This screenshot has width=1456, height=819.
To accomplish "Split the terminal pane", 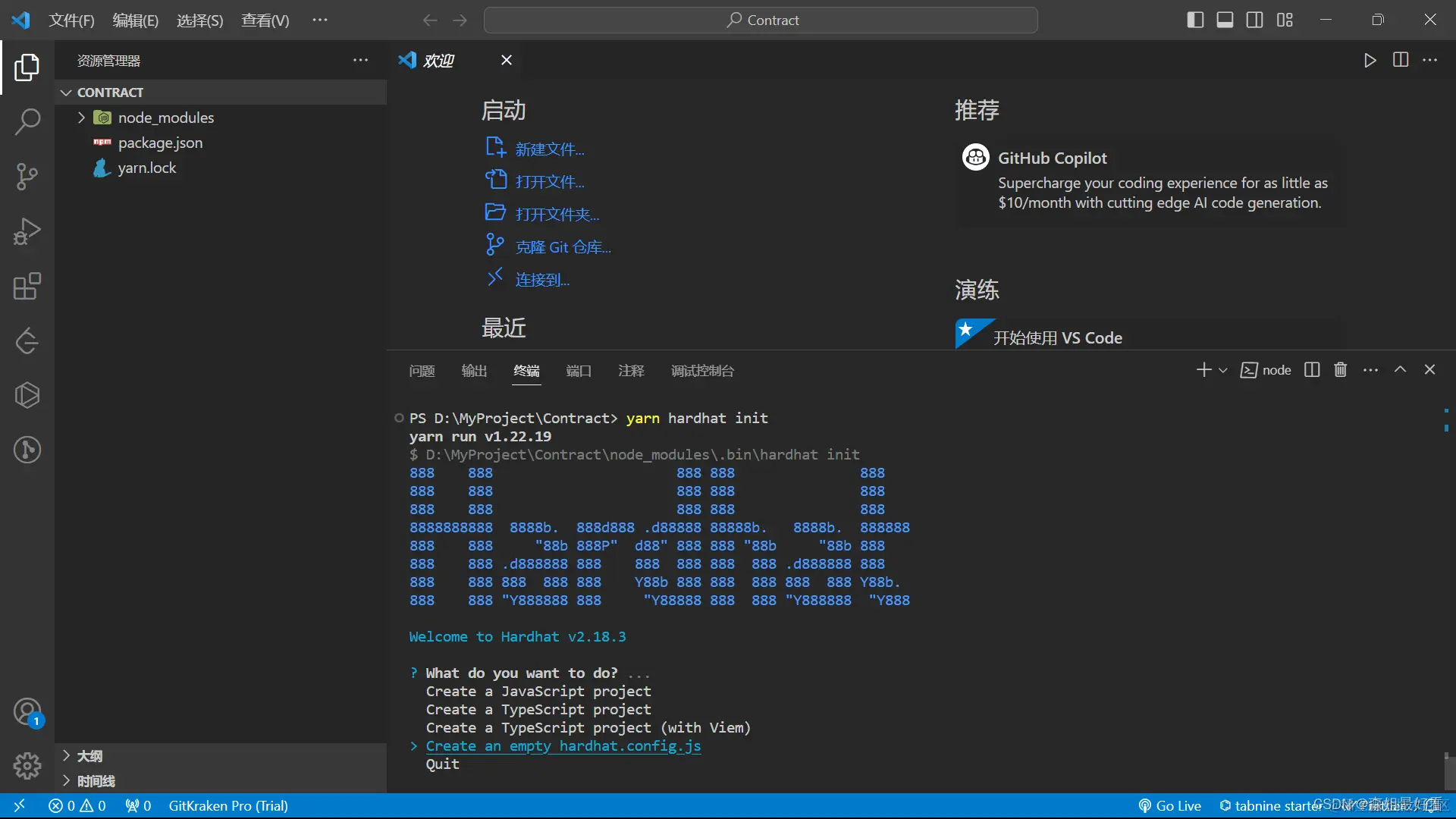I will tap(1312, 369).
